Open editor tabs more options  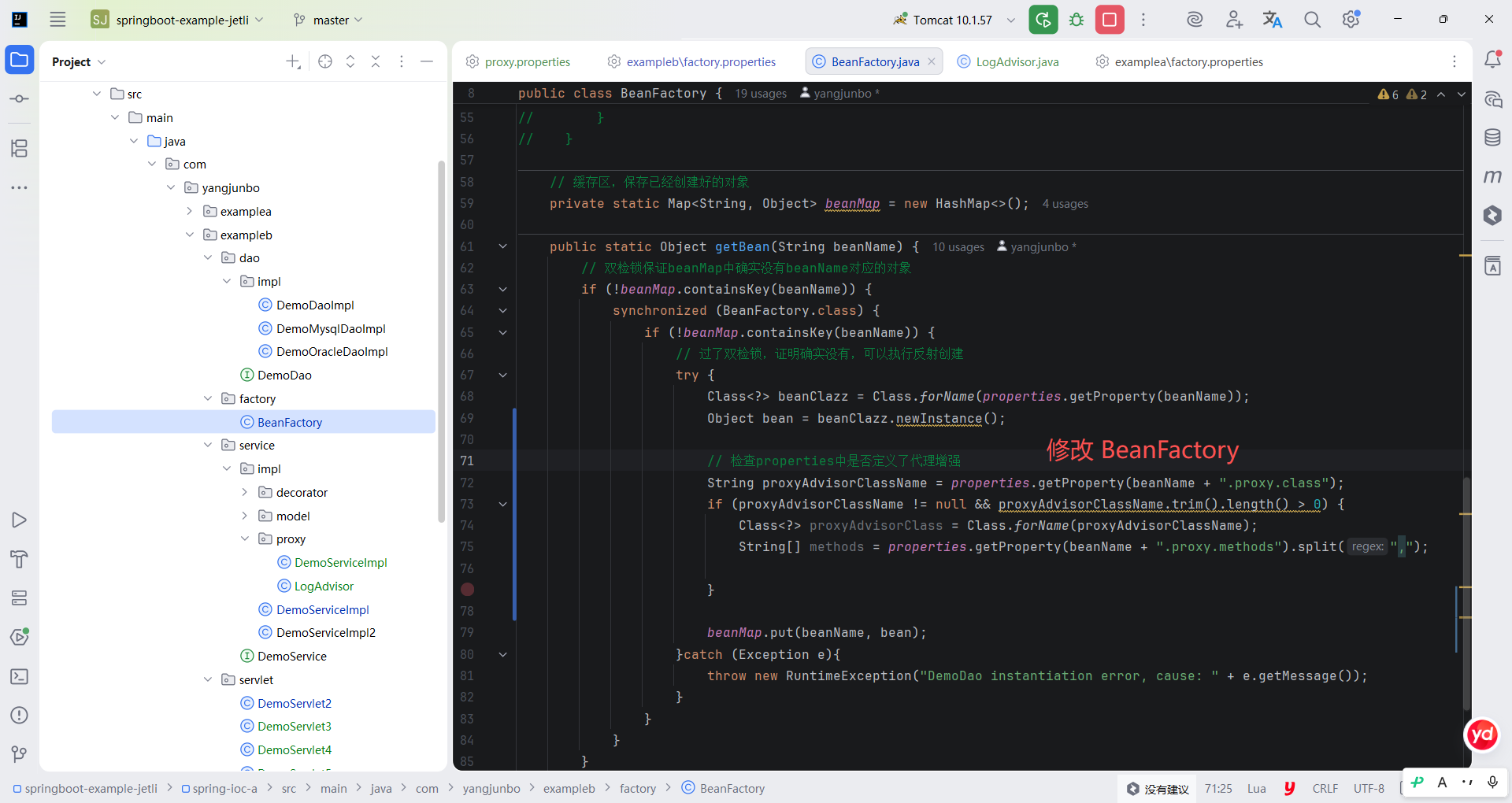[x=1455, y=61]
